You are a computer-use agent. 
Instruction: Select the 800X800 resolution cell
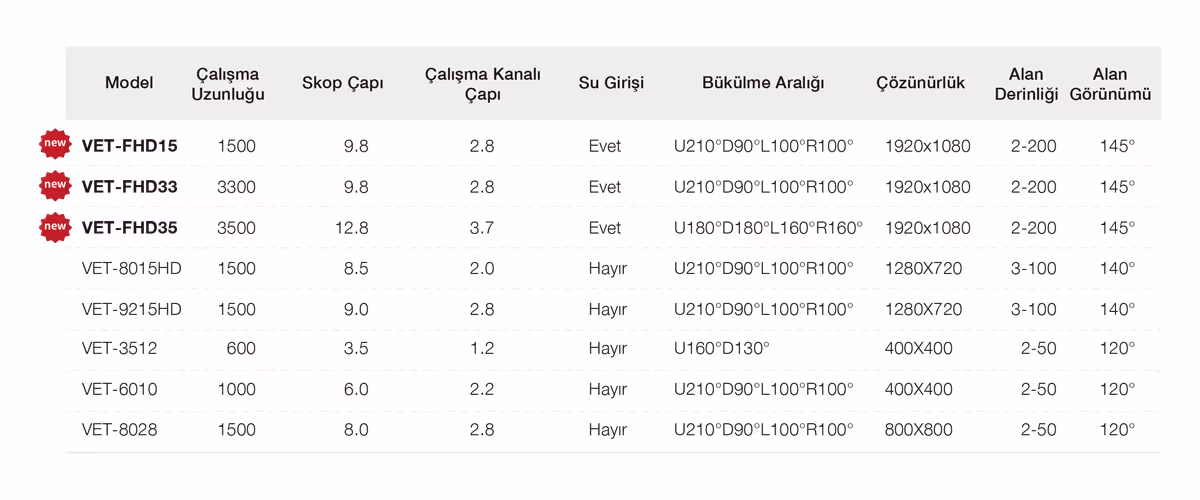coord(919,430)
